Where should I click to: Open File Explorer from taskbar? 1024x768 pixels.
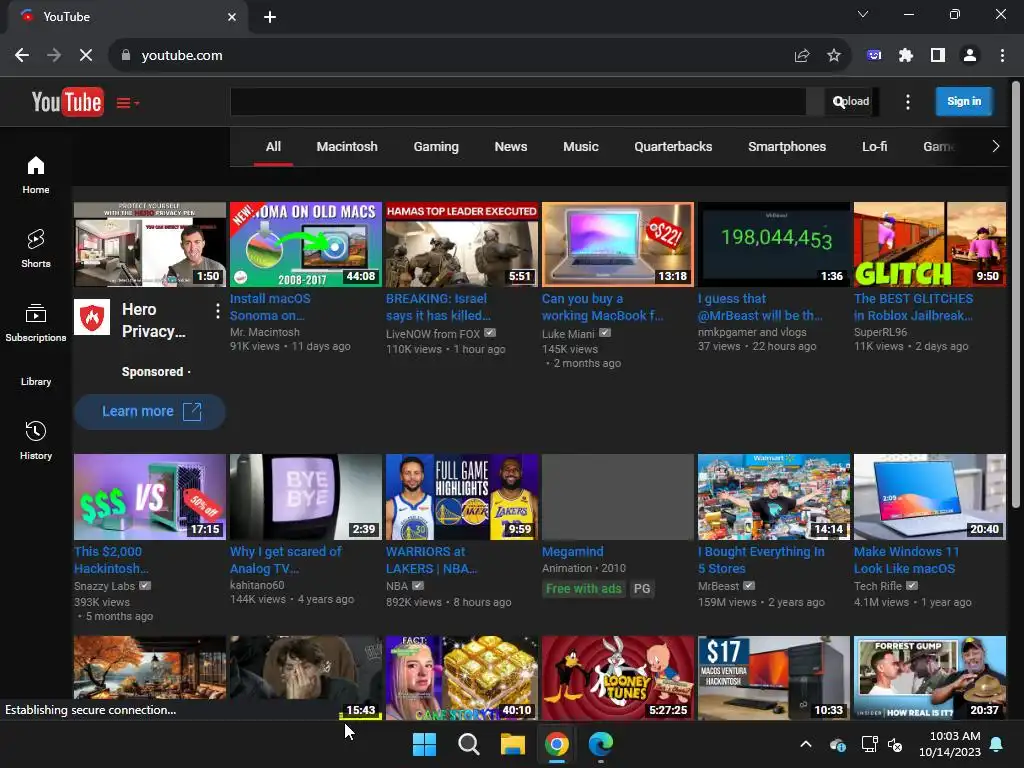pyautogui.click(x=513, y=744)
